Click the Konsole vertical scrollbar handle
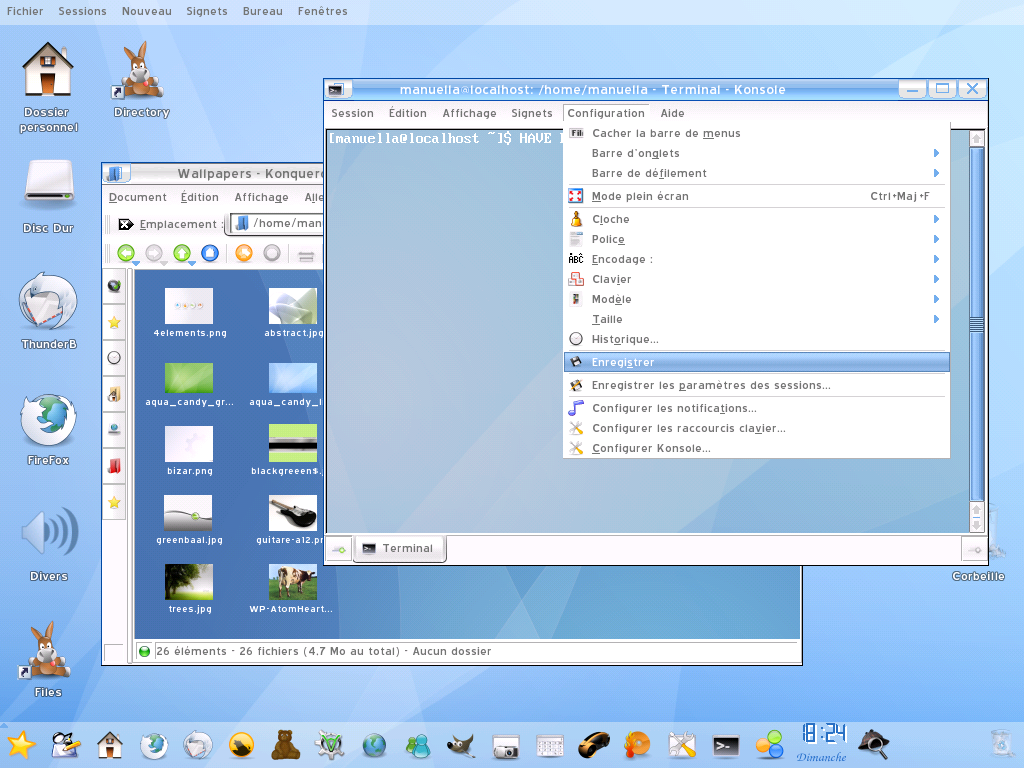The width and height of the screenshot is (1024, 768). (x=976, y=324)
